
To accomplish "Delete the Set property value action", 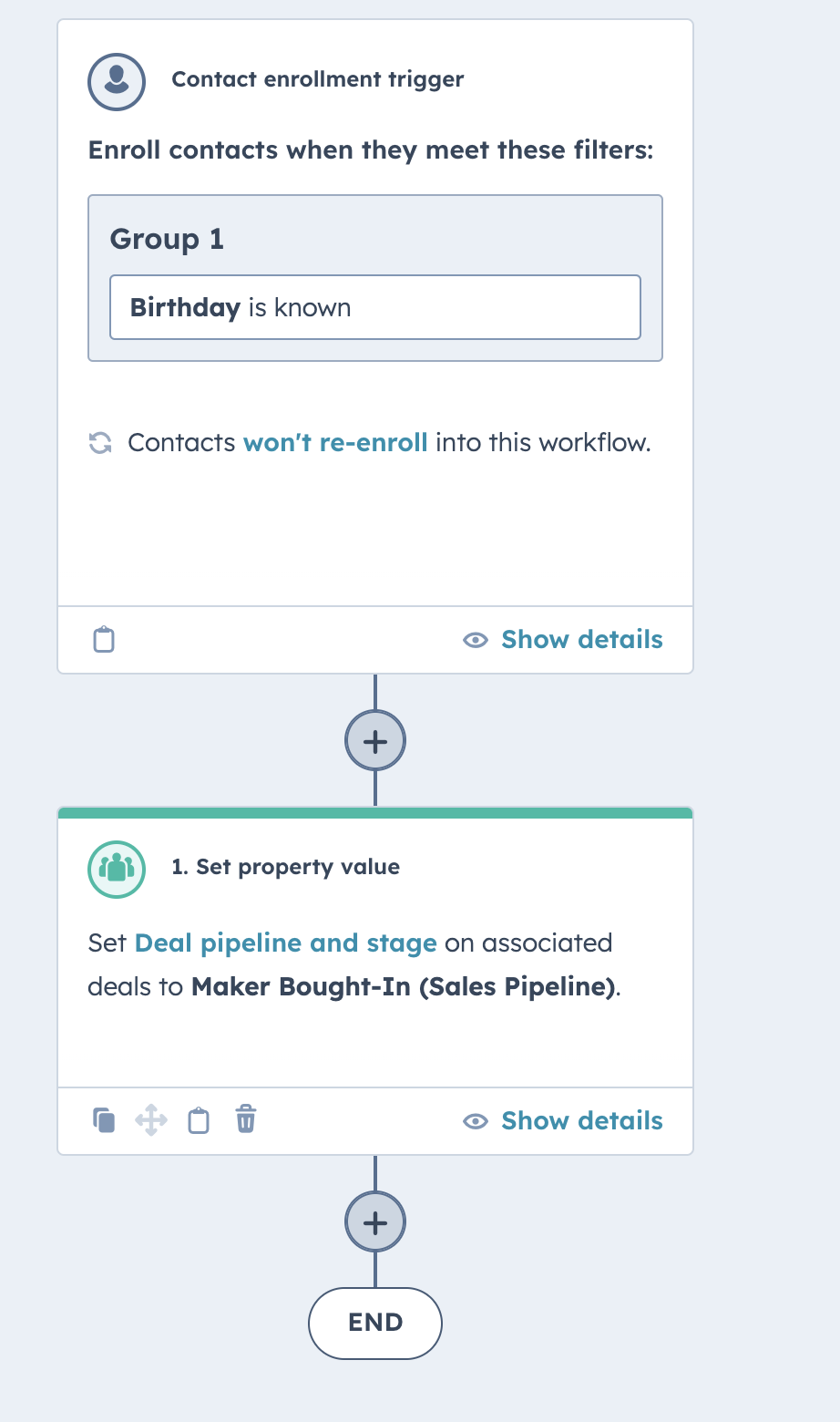I will (244, 1119).
